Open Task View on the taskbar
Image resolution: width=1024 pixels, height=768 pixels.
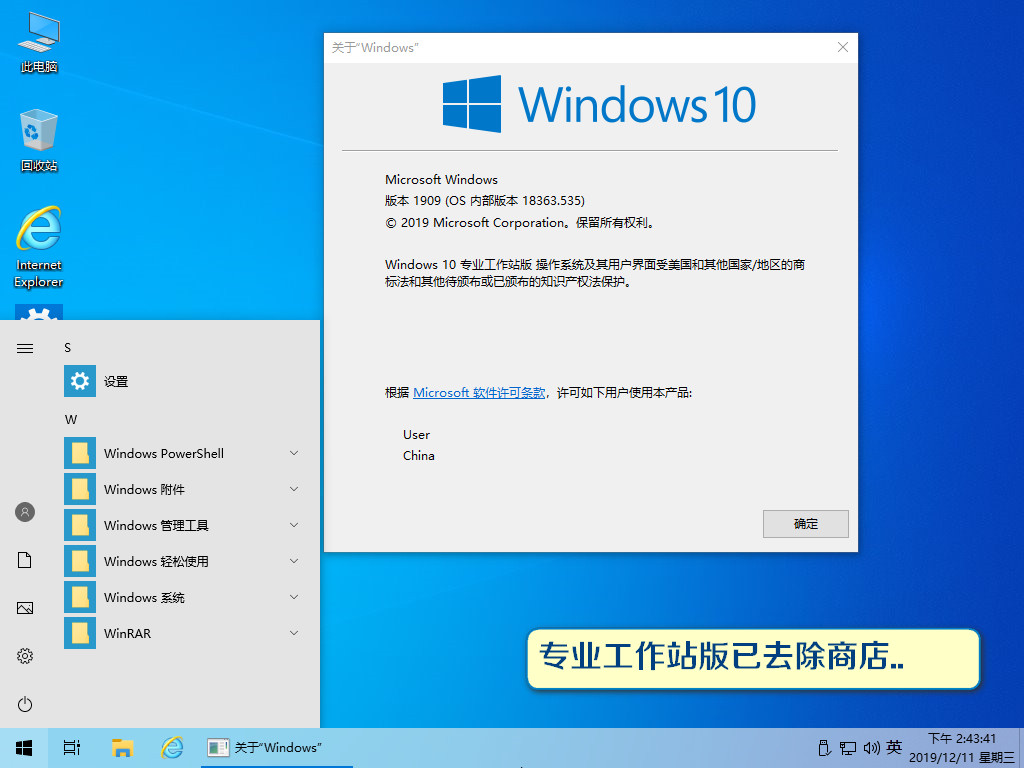coord(72,748)
